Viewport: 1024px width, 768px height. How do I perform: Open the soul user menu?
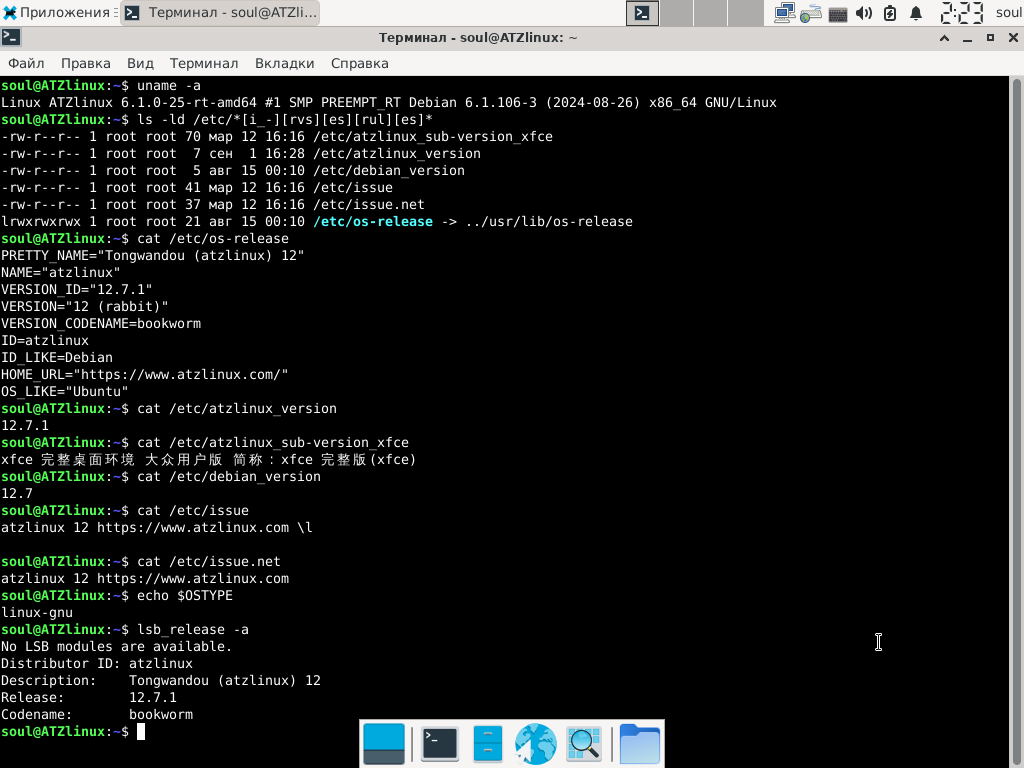coord(1008,12)
